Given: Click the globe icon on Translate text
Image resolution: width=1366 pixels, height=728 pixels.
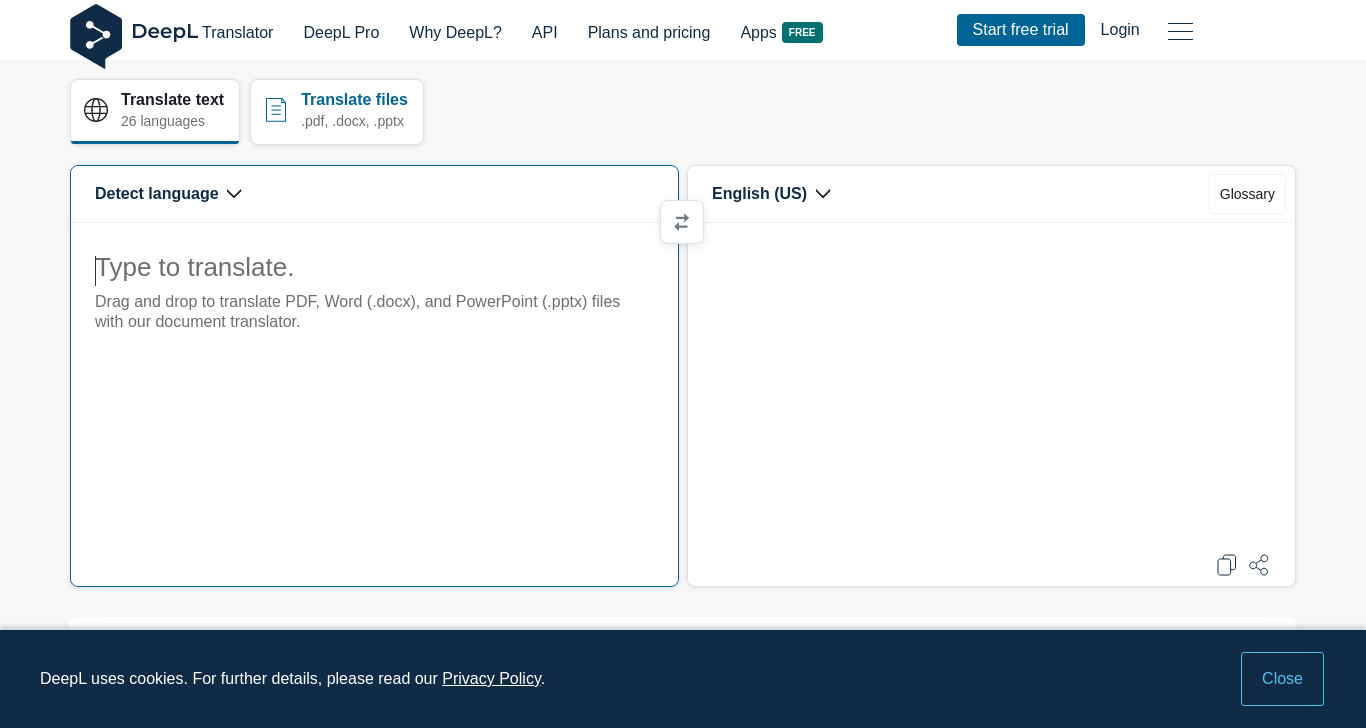Looking at the screenshot, I should (x=96, y=110).
